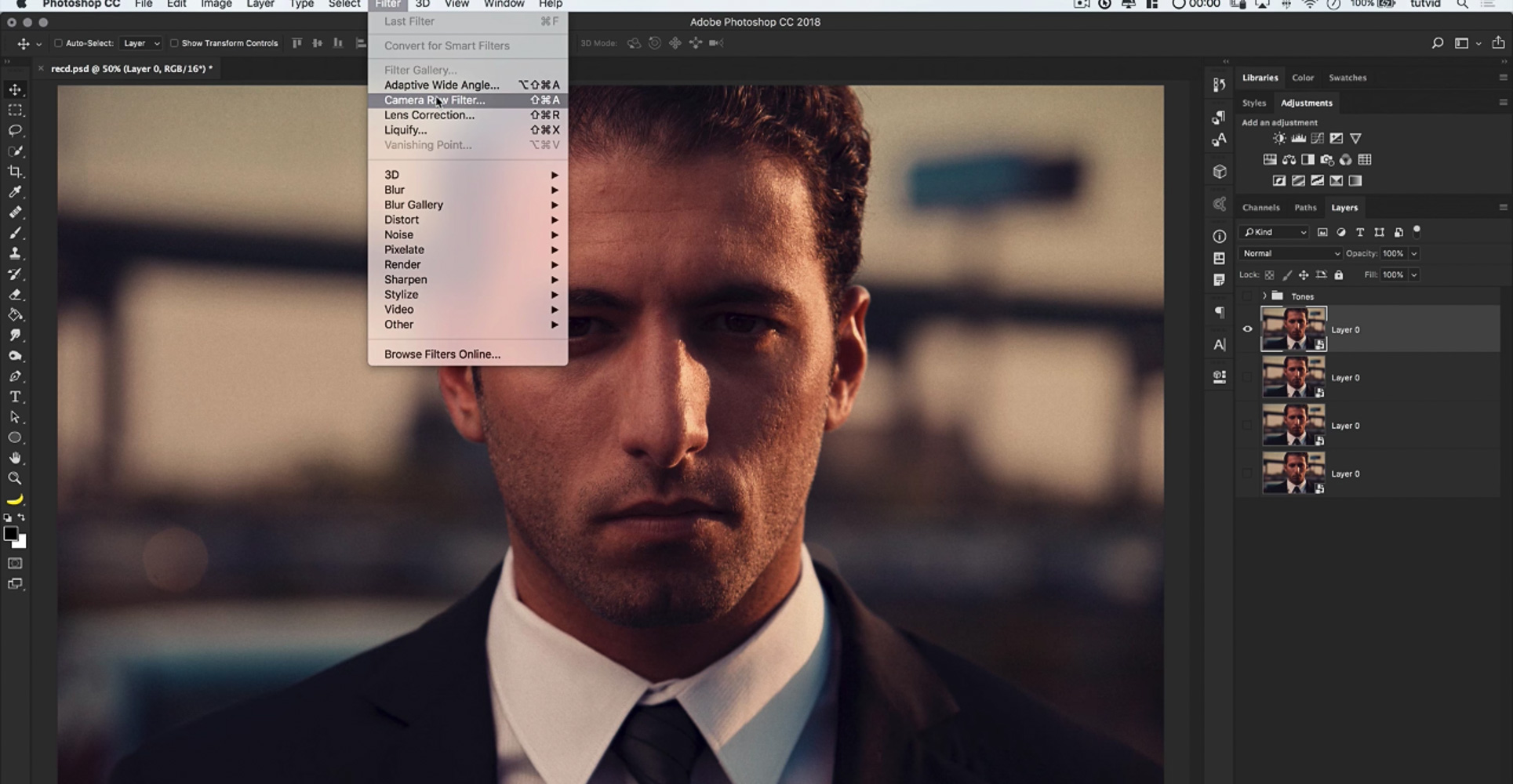Viewport: 1513px width, 784px height.
Task: Open the Photoshop search button
Action: coord(1437,43)
